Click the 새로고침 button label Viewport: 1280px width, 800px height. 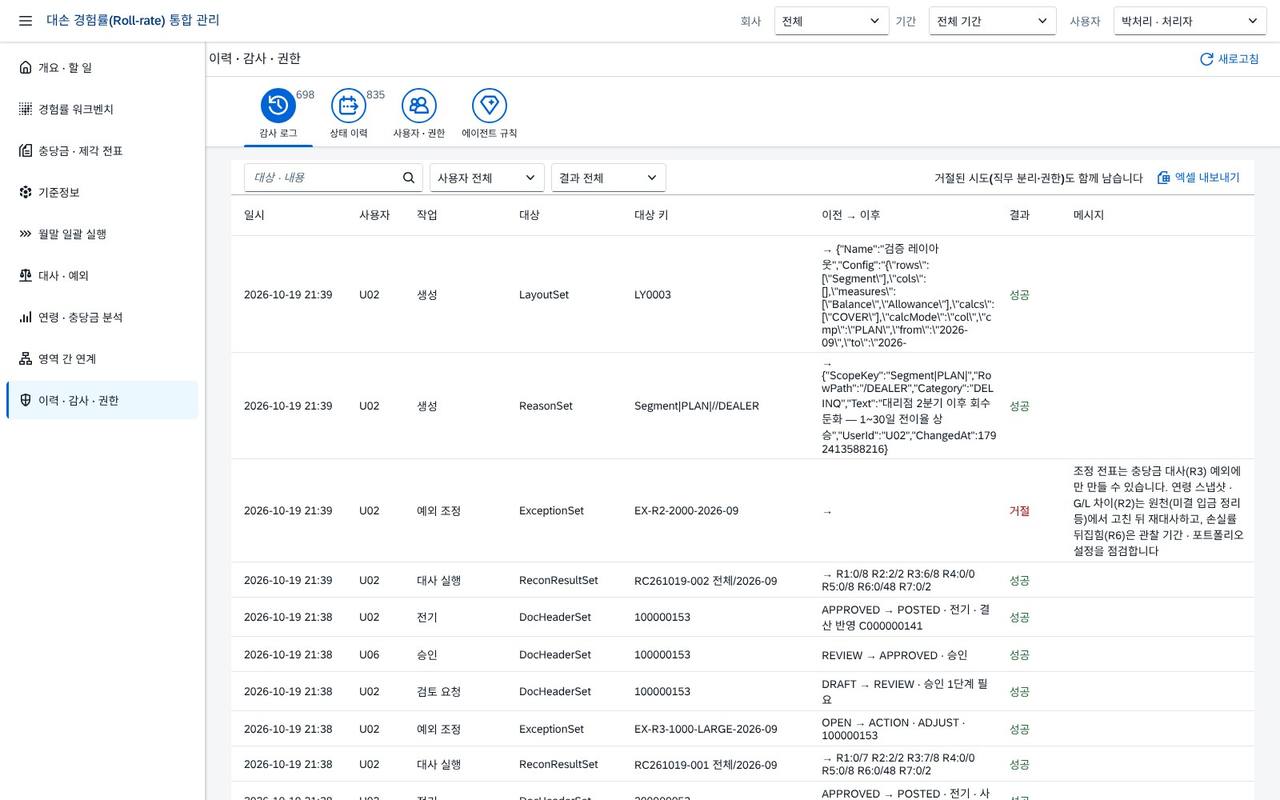(x=1238, y=59)
